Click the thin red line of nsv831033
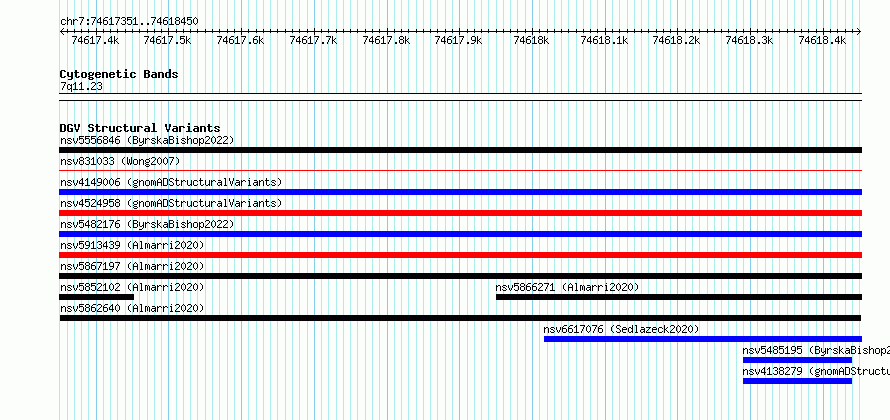 [461, 170]
